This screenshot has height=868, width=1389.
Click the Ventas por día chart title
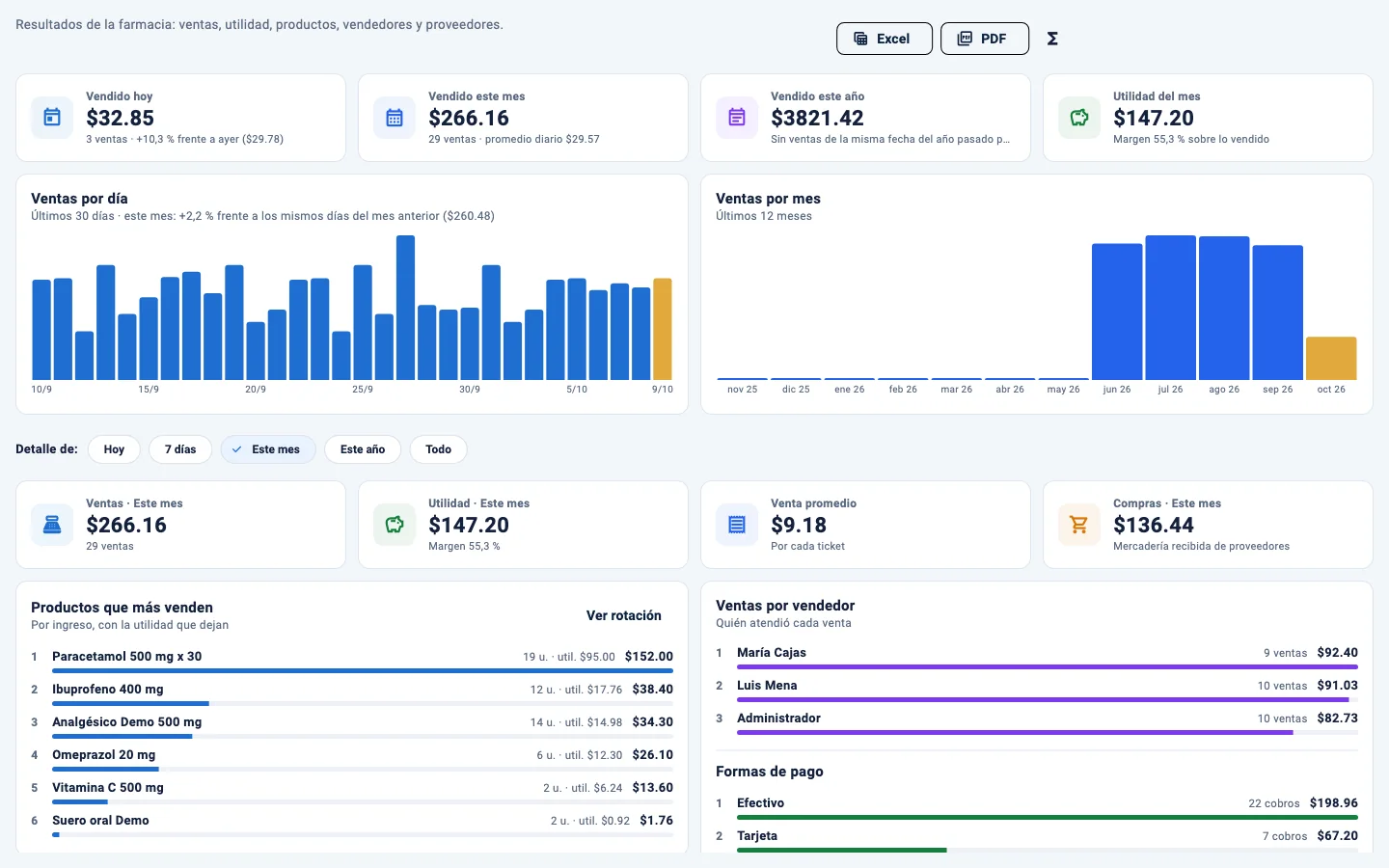click(x=79, y=199)
